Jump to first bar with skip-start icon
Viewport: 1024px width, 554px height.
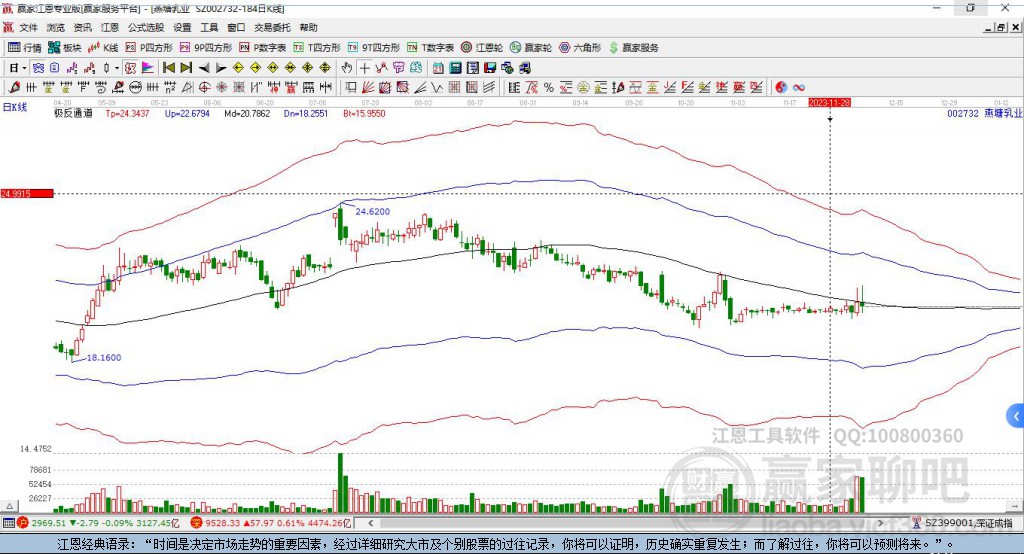click(168, 68)
